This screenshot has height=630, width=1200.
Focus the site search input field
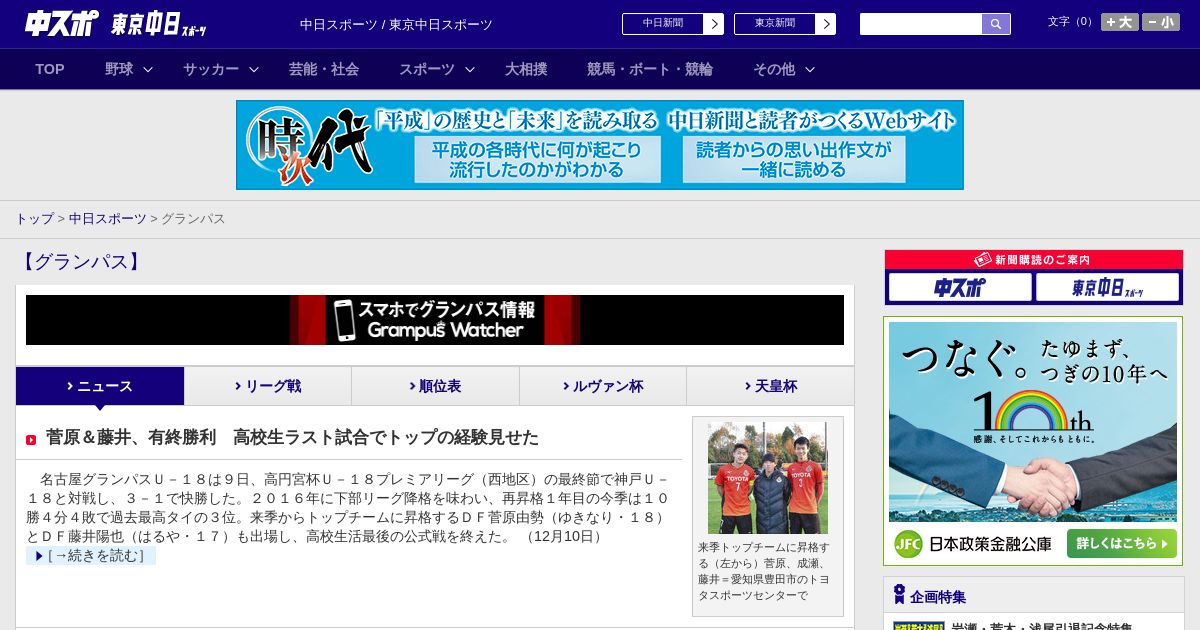(x=921, y=24)
